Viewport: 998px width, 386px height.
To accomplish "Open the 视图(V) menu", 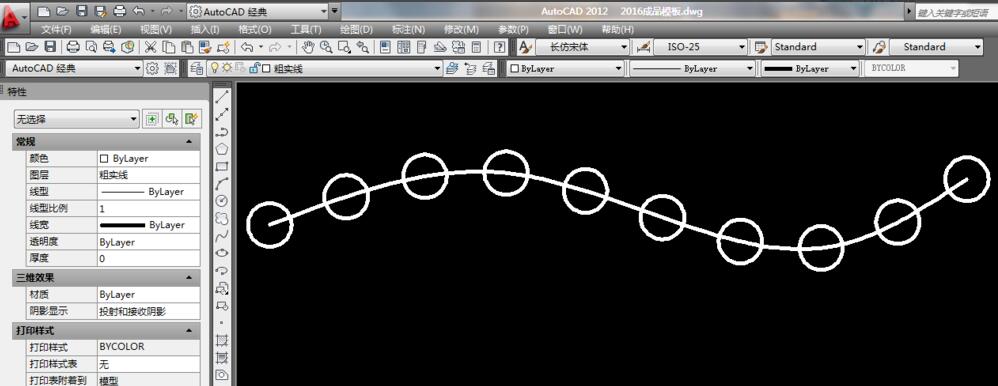I will point(156,29).
